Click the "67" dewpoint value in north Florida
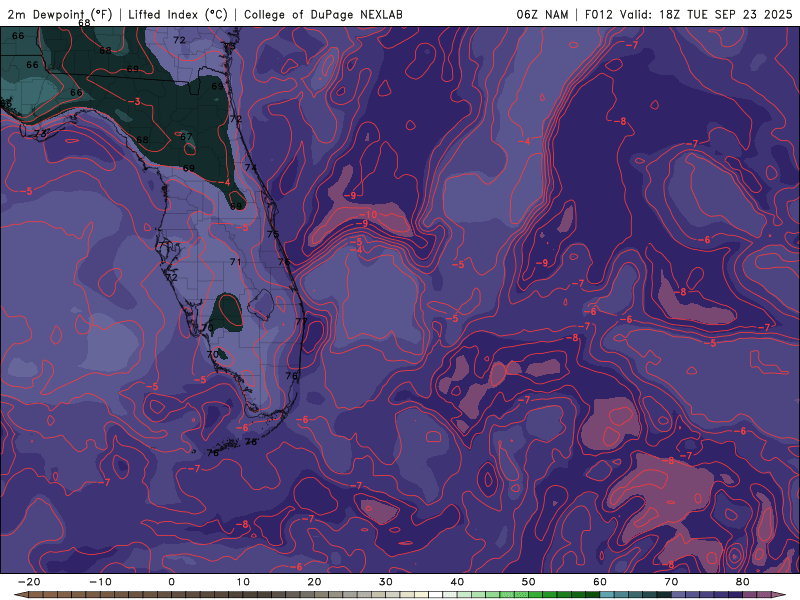Viewport: 800px width, 600px height. point(186,137)
